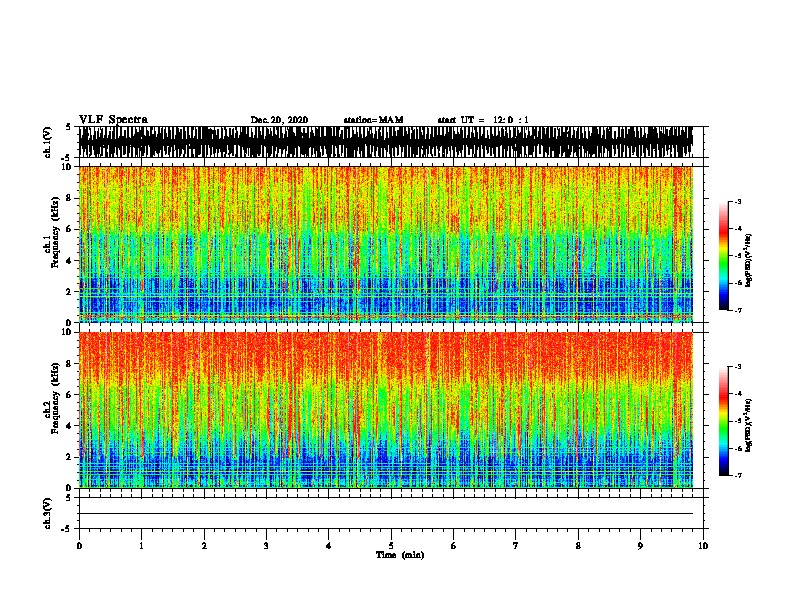792x612 pixels.
Task: Click the "Time (min)" x-axis label
Action: coord(400,555)
